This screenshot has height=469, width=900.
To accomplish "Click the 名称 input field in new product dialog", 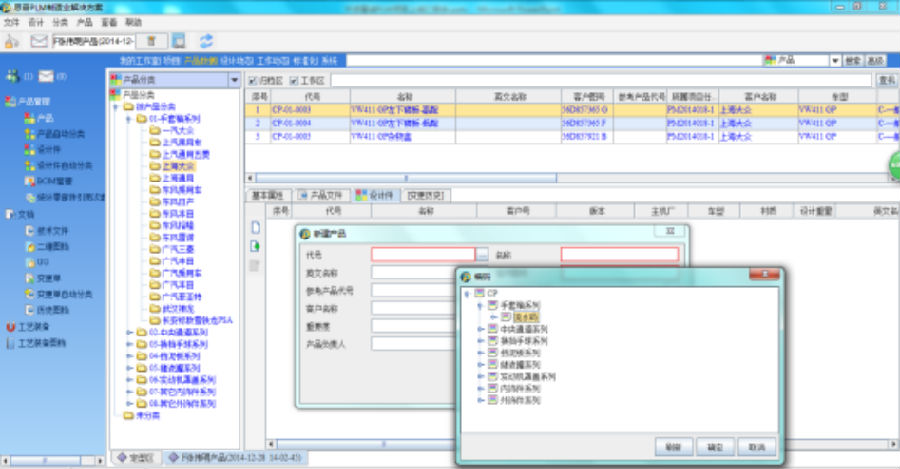I will (x=620, y=254).
